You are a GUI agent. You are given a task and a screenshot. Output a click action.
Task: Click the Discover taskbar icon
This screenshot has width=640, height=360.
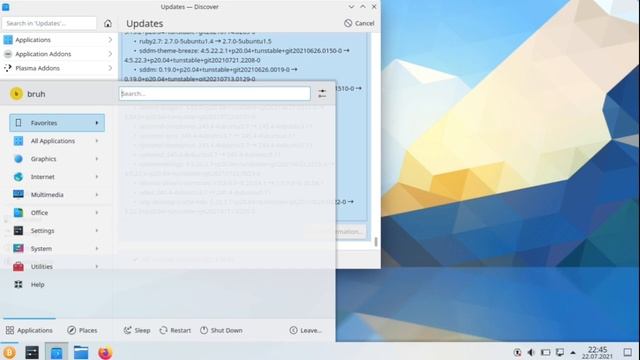[56, 352]
